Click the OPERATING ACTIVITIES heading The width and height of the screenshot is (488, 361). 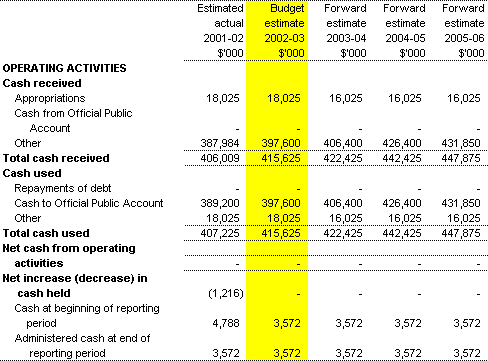64,68
